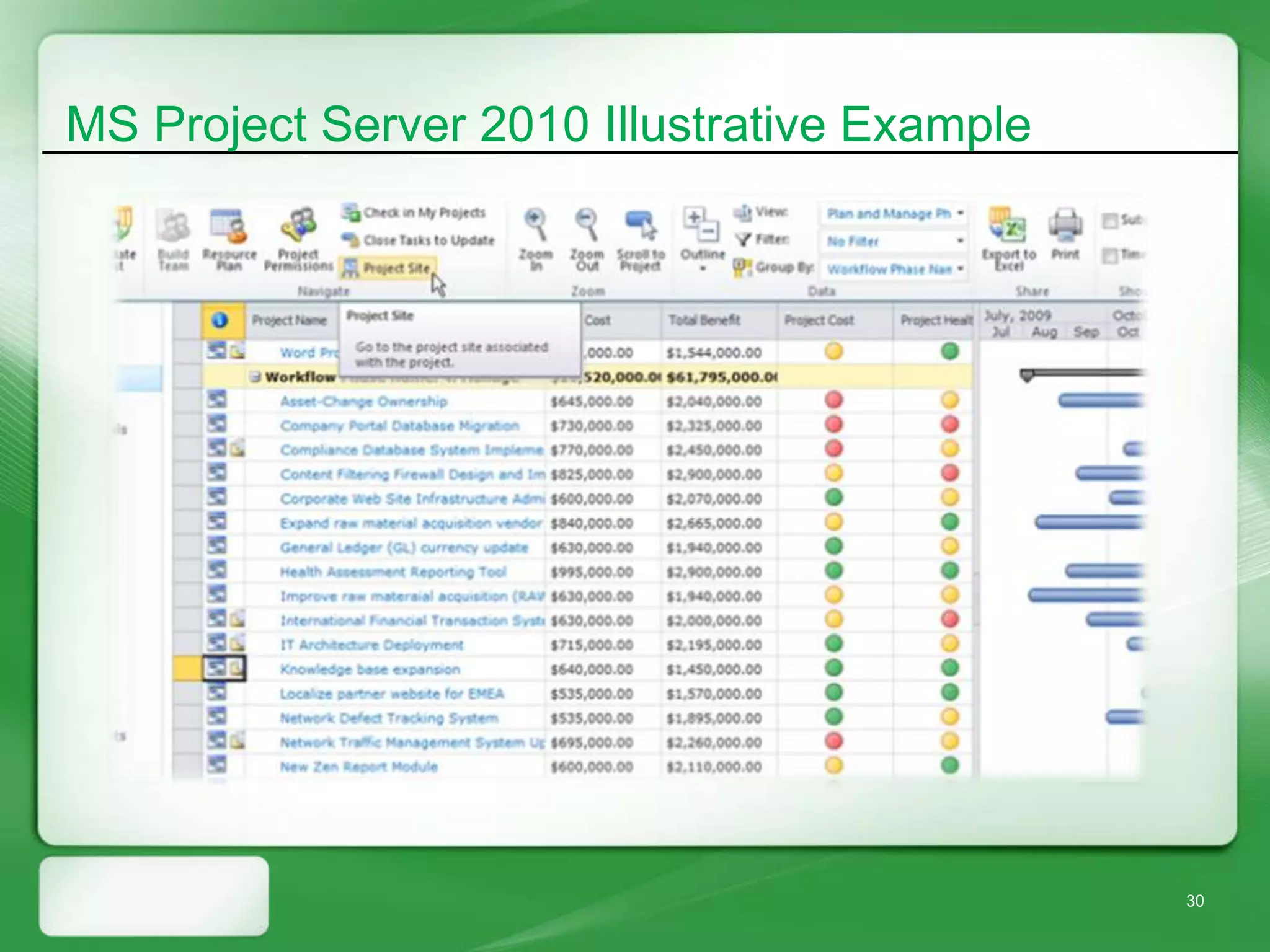Open Improve raw material acquisition link
Viewport: 1270px width, 952px height.
[x=412, y=596]
